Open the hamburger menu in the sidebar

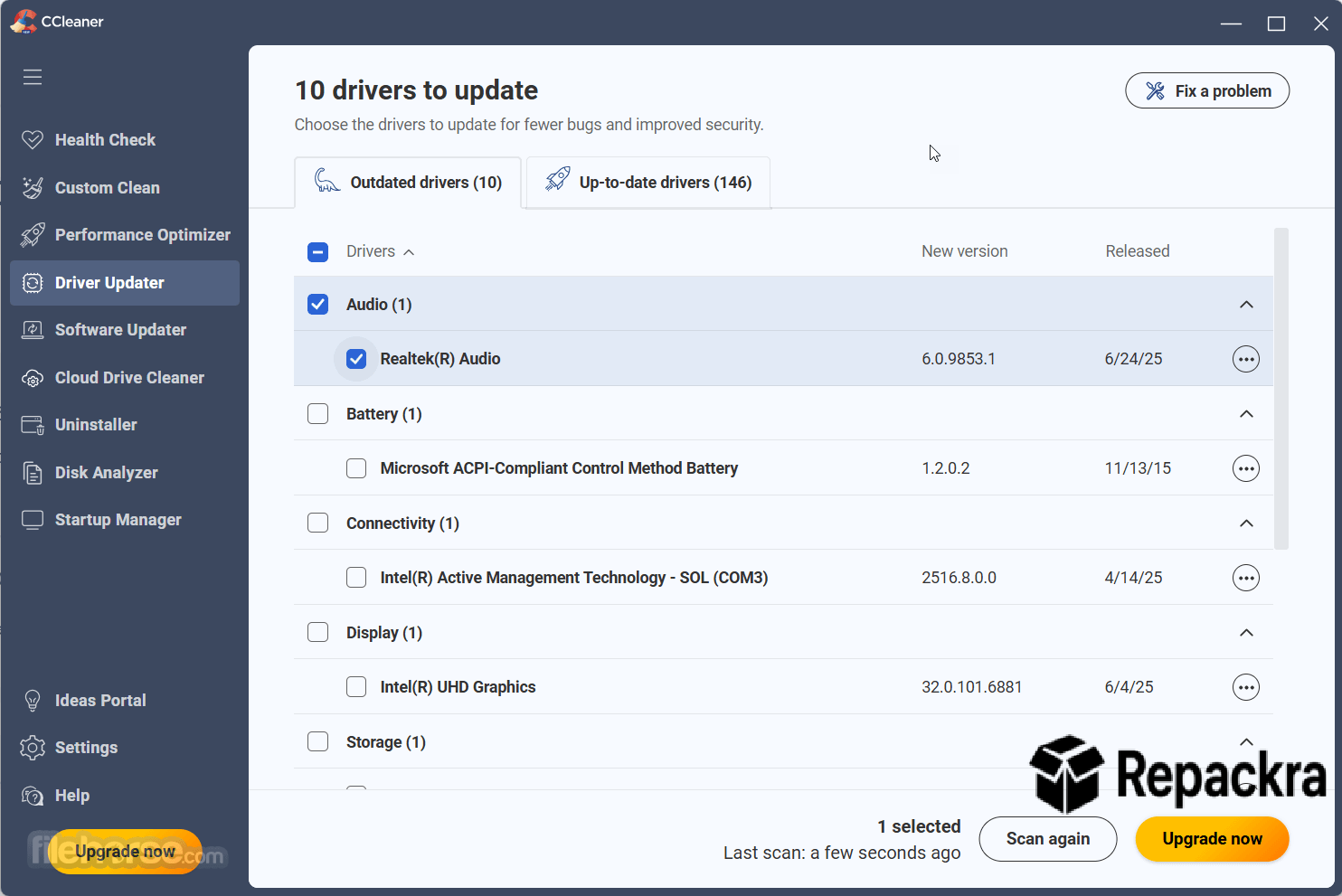[x=33, y=77]
